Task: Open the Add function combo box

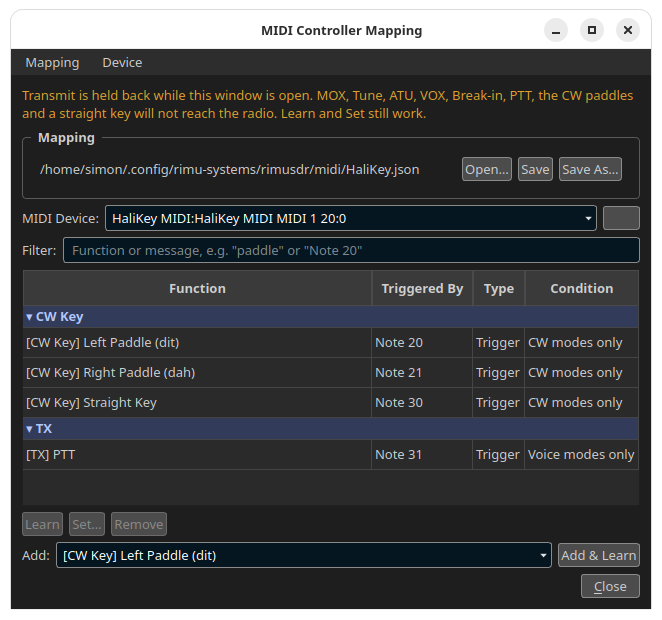Action: [304, 555]
